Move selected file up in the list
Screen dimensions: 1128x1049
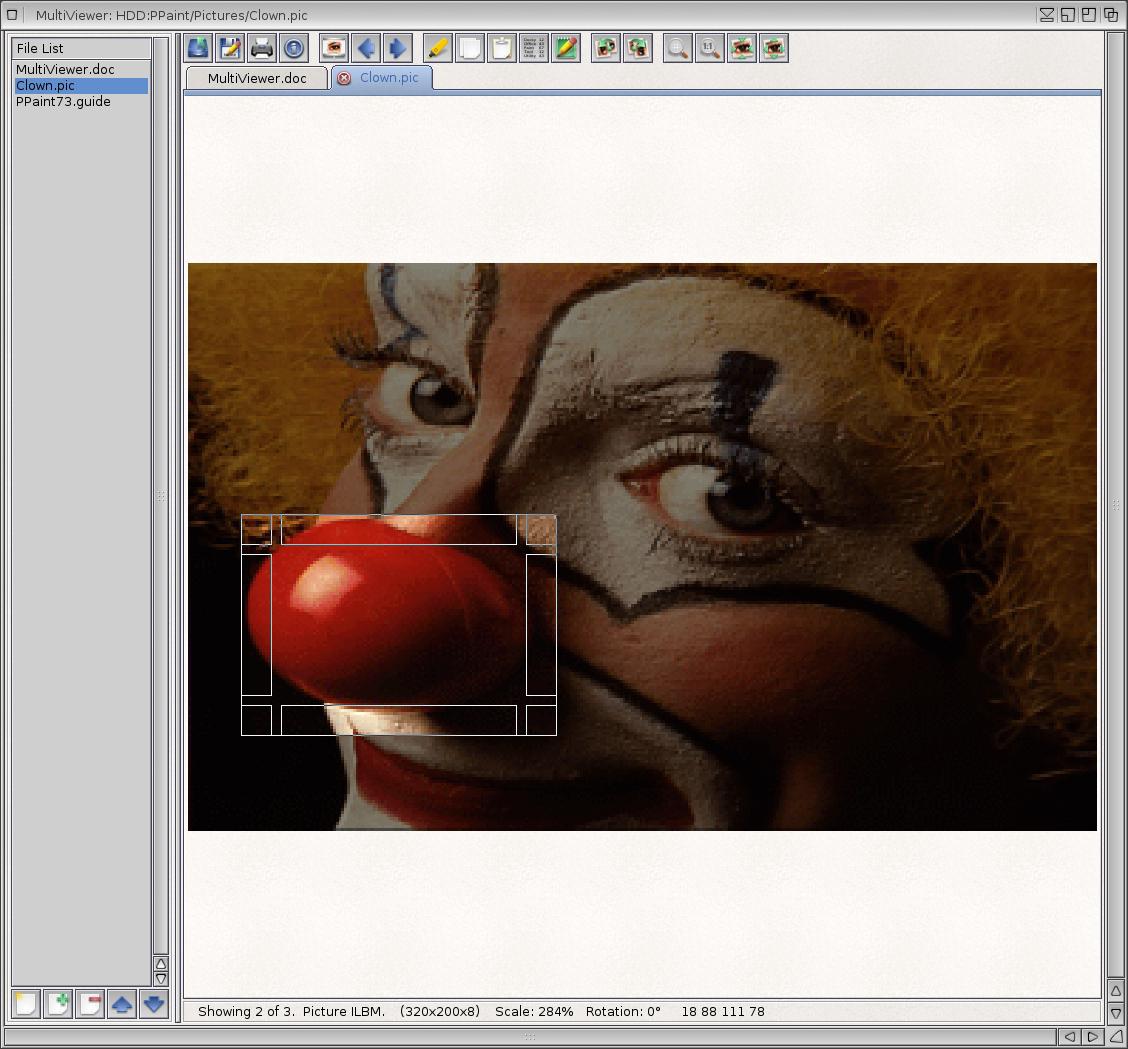click(x=122, y=1004)
